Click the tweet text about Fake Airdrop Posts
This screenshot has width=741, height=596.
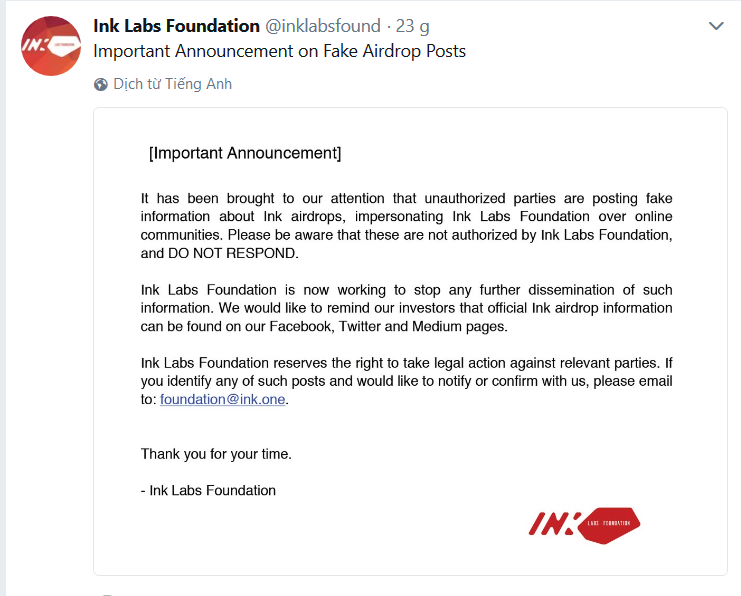point(279,51)
